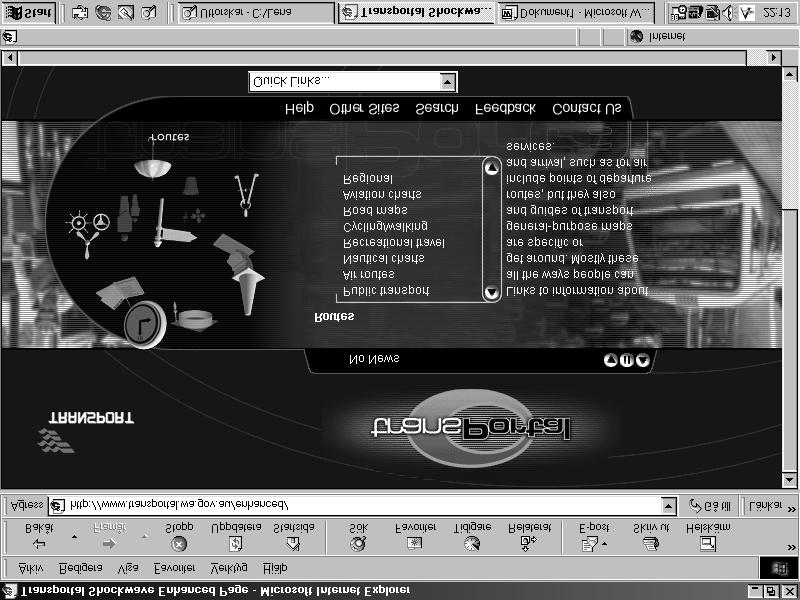Click the Internet Explorer logo throbber
The width and height of the screenshot is (800, 600).
(x=779, y=568)
